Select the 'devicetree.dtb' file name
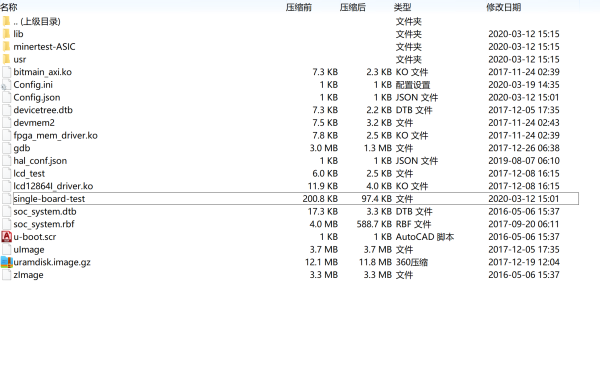 click(43, 110)
